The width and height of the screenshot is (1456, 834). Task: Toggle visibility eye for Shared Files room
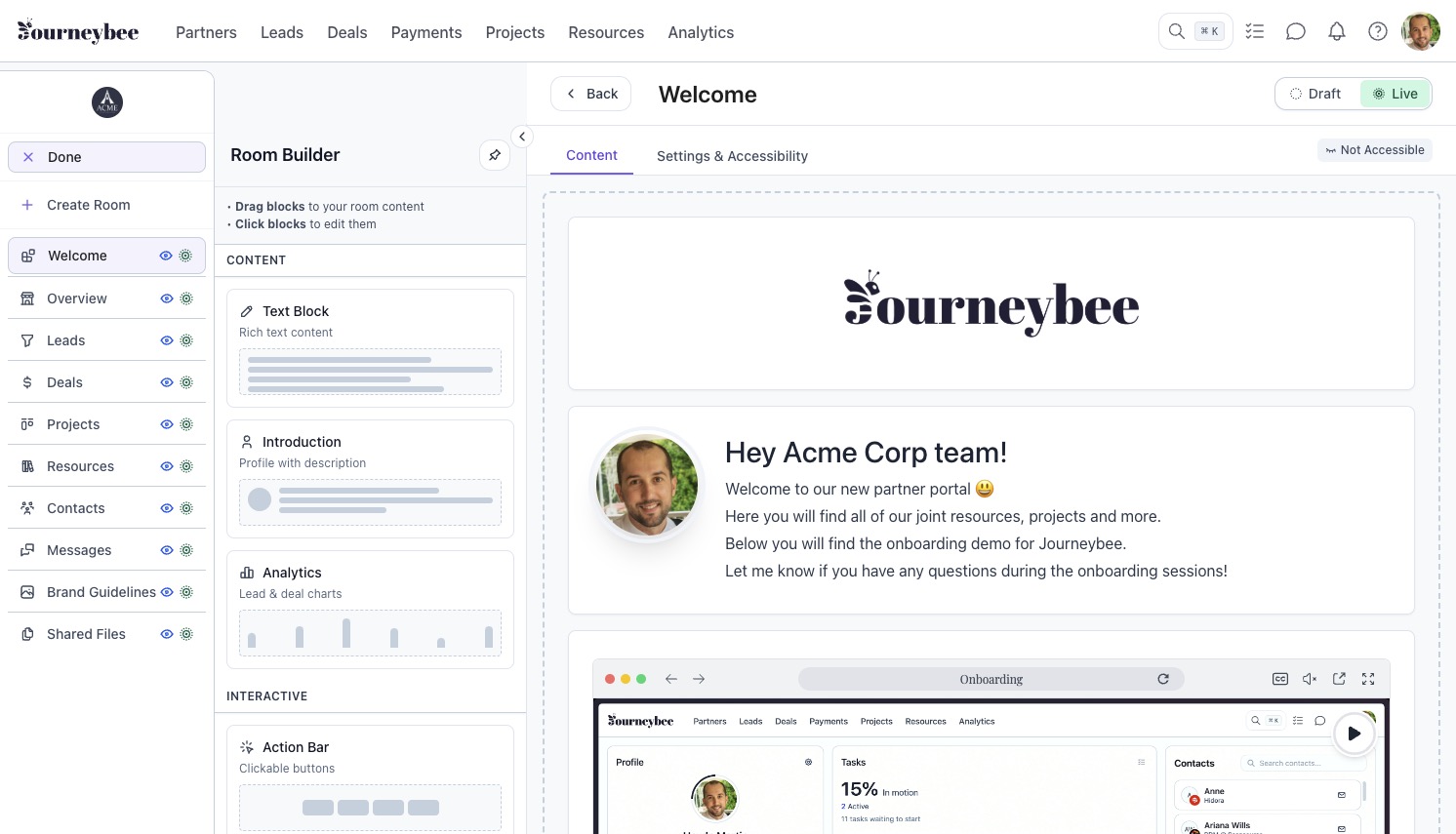pos(167,634)
